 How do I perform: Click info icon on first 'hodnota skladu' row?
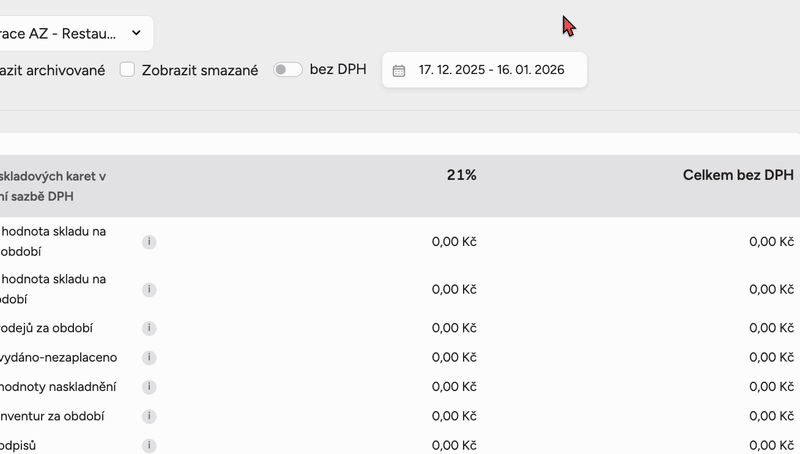tap(149, 242)
